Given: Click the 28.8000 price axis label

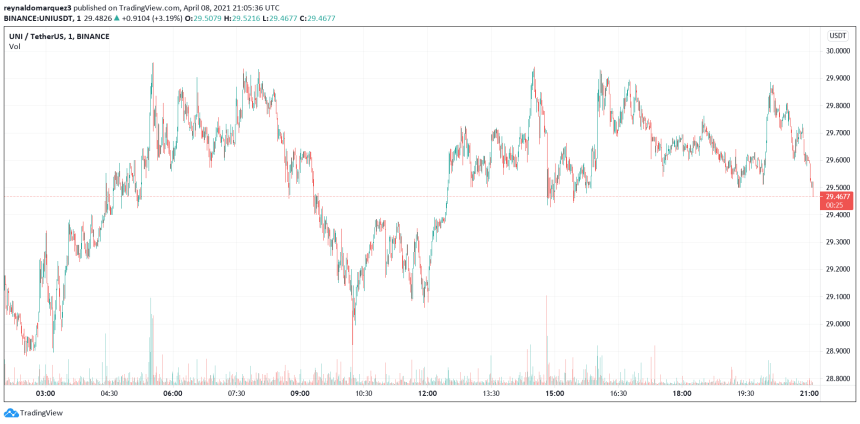Looking at the screenshot, I should click(x=838, y=378).
